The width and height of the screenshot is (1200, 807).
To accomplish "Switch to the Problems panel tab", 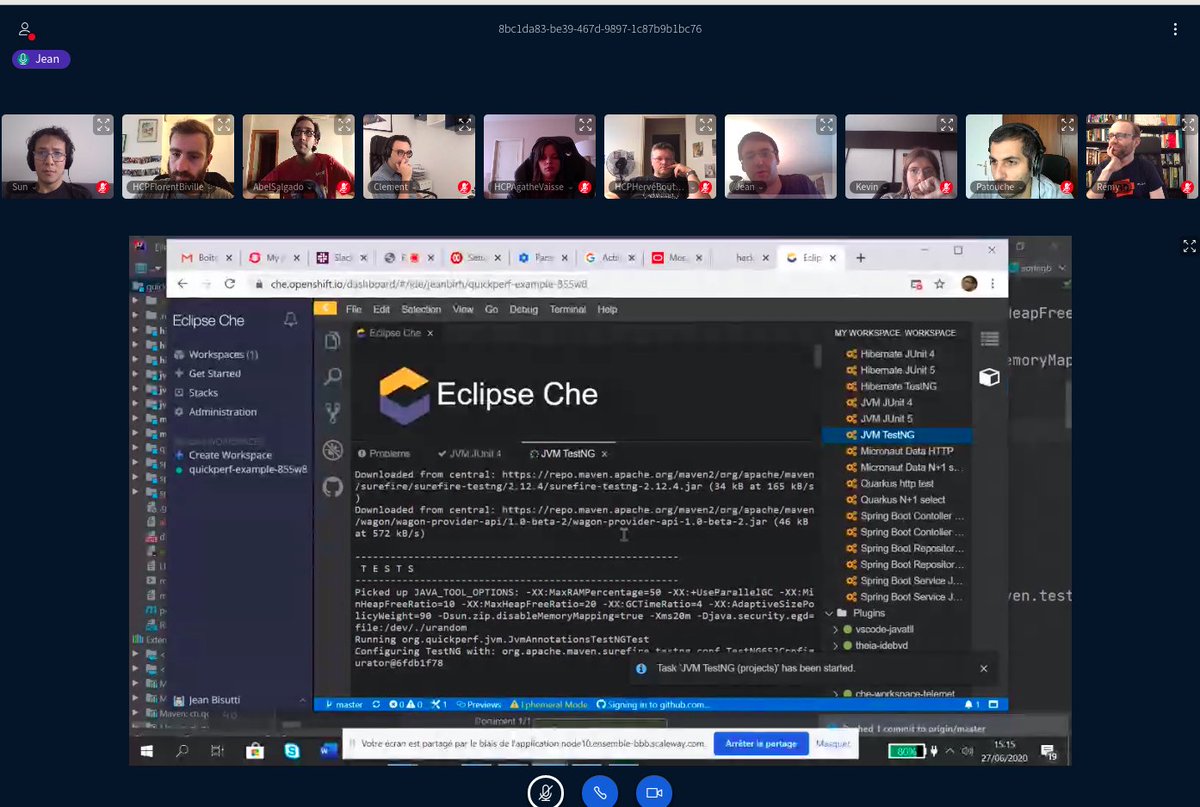I will pyautogui.click(x=384, y=453).
